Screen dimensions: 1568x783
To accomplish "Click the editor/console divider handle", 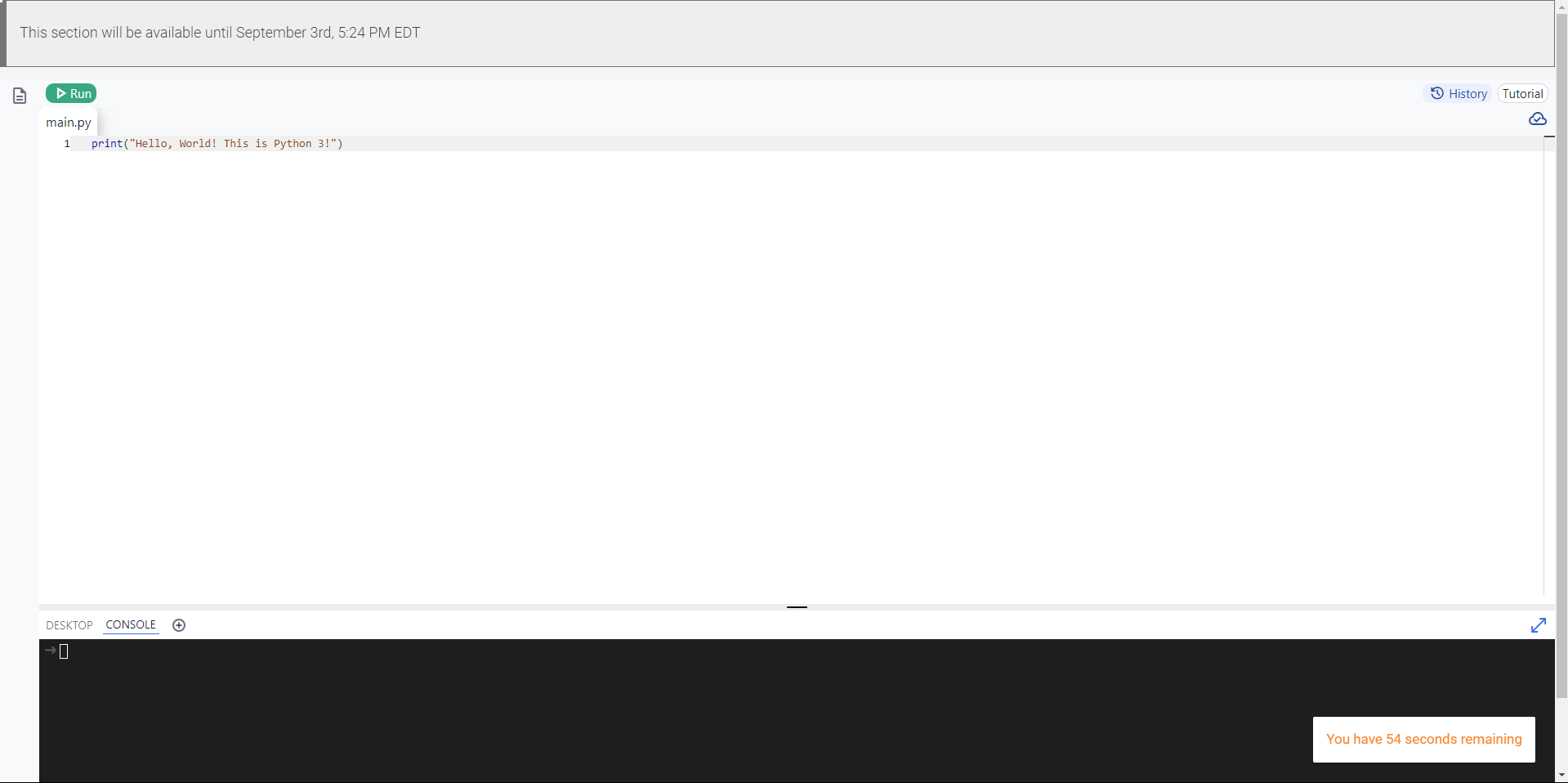I will tap(797, 607).
